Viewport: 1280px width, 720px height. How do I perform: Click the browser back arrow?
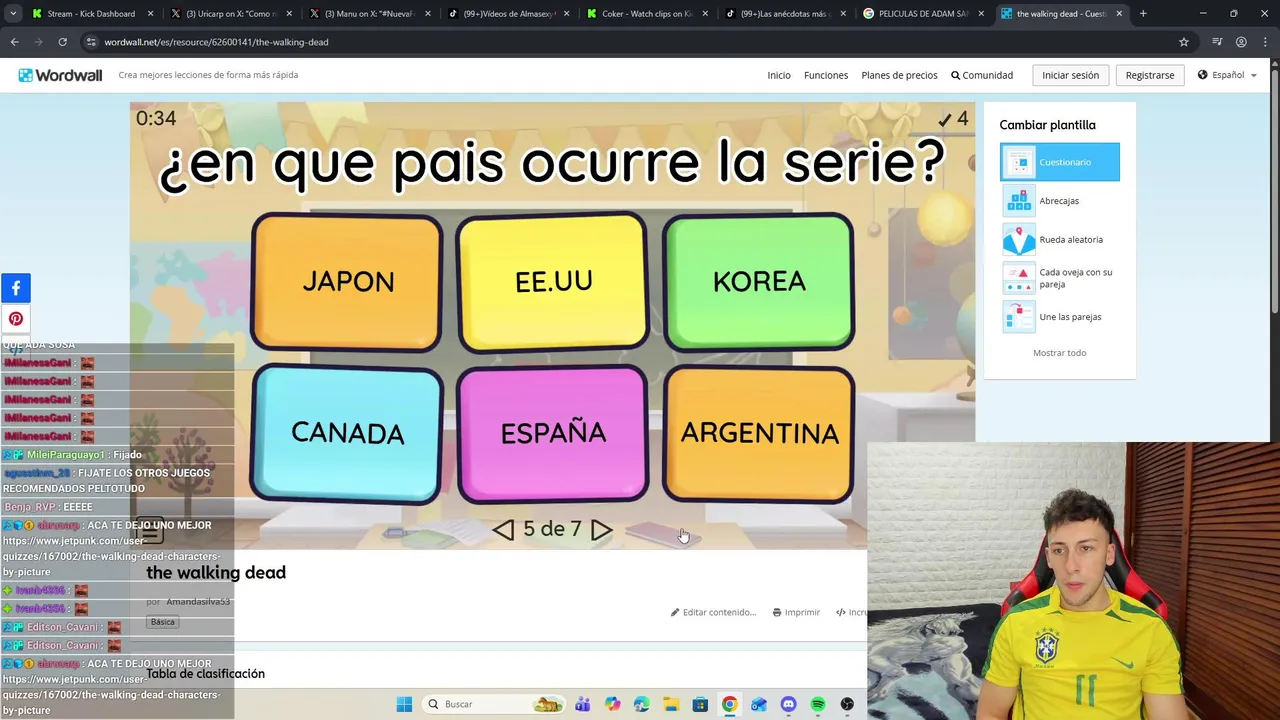tap(14, 42)
